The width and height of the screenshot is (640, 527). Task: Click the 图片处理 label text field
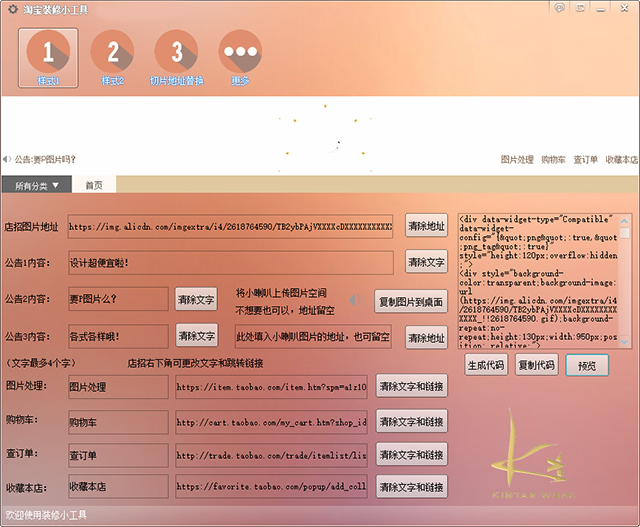tap(118, 387)
